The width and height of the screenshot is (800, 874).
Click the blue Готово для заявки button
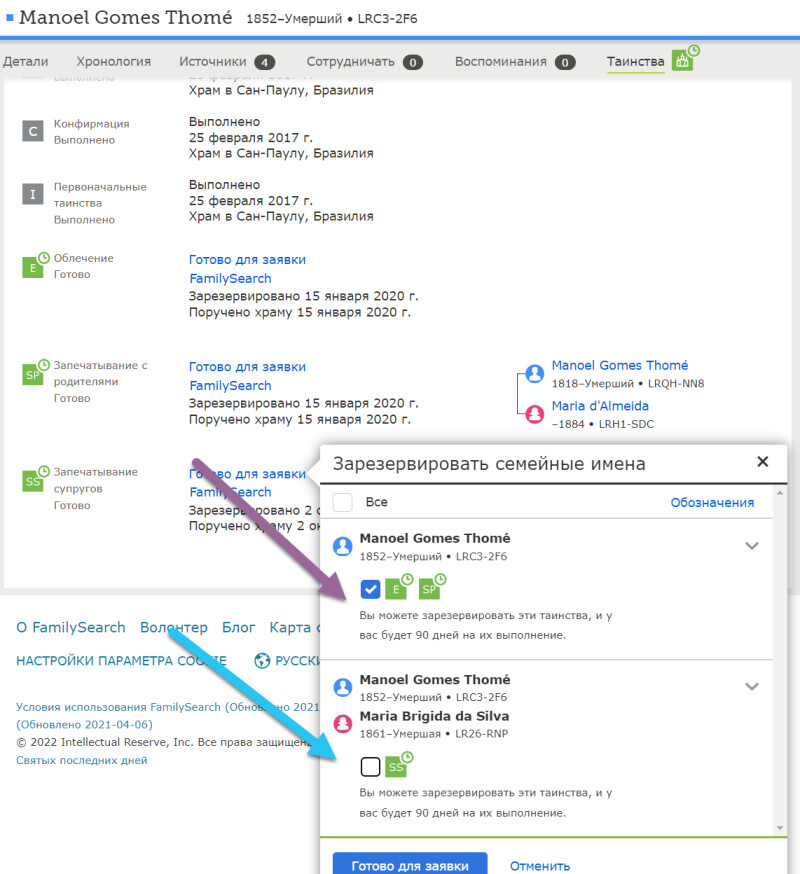coord(410,863)
